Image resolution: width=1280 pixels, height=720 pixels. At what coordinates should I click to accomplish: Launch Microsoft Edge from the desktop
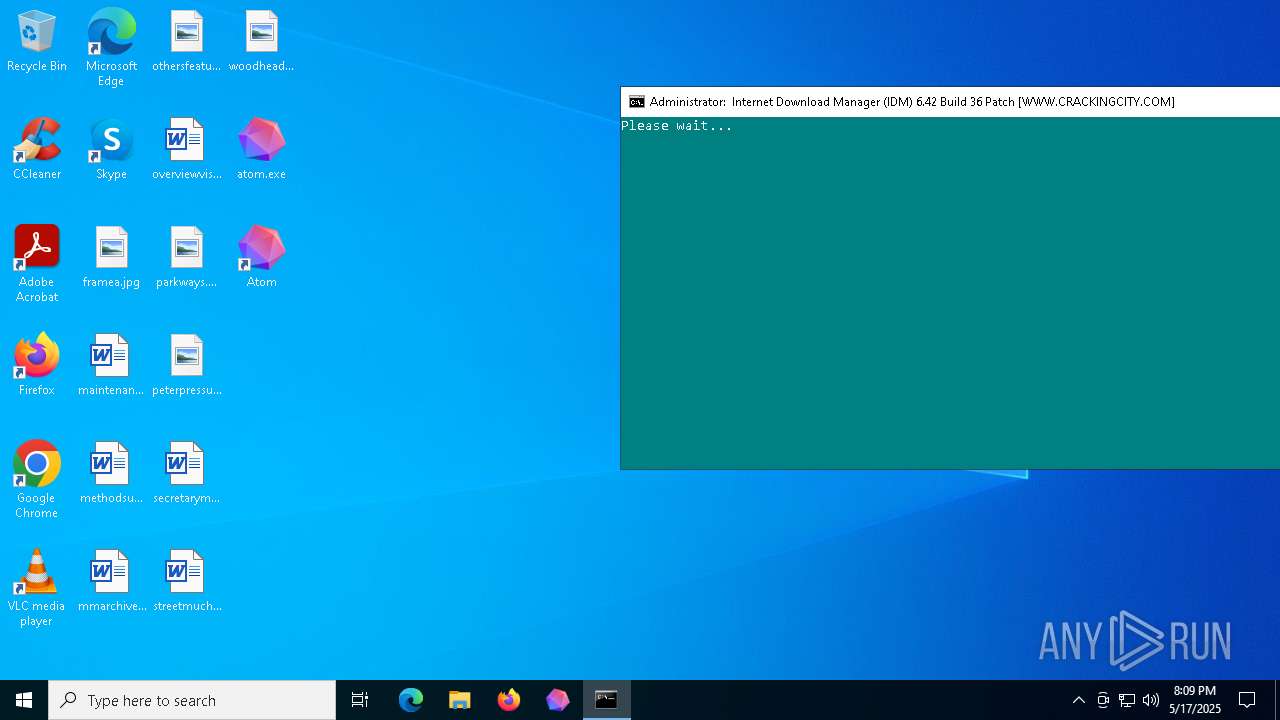[111, 48]
